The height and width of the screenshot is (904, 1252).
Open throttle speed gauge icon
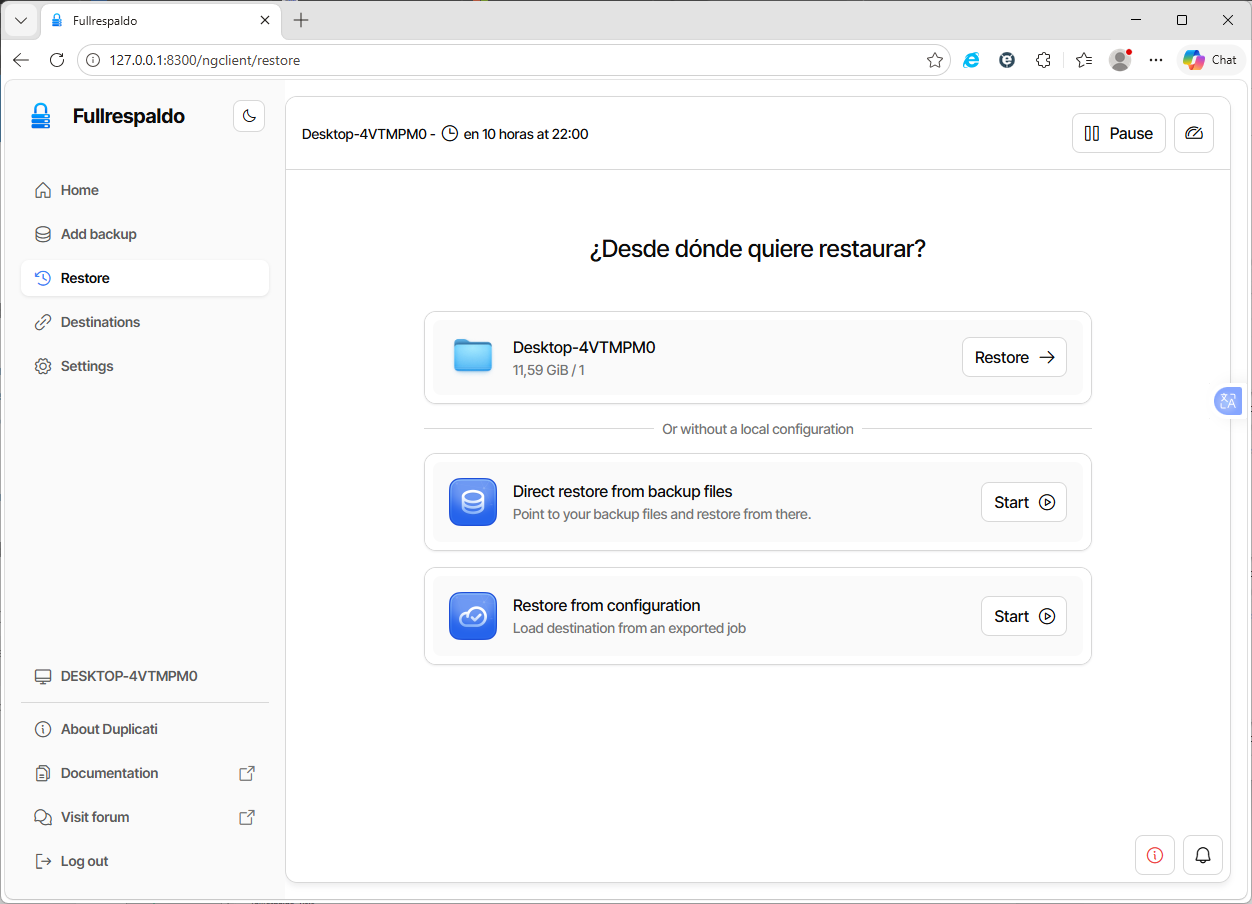point(1193,133)
